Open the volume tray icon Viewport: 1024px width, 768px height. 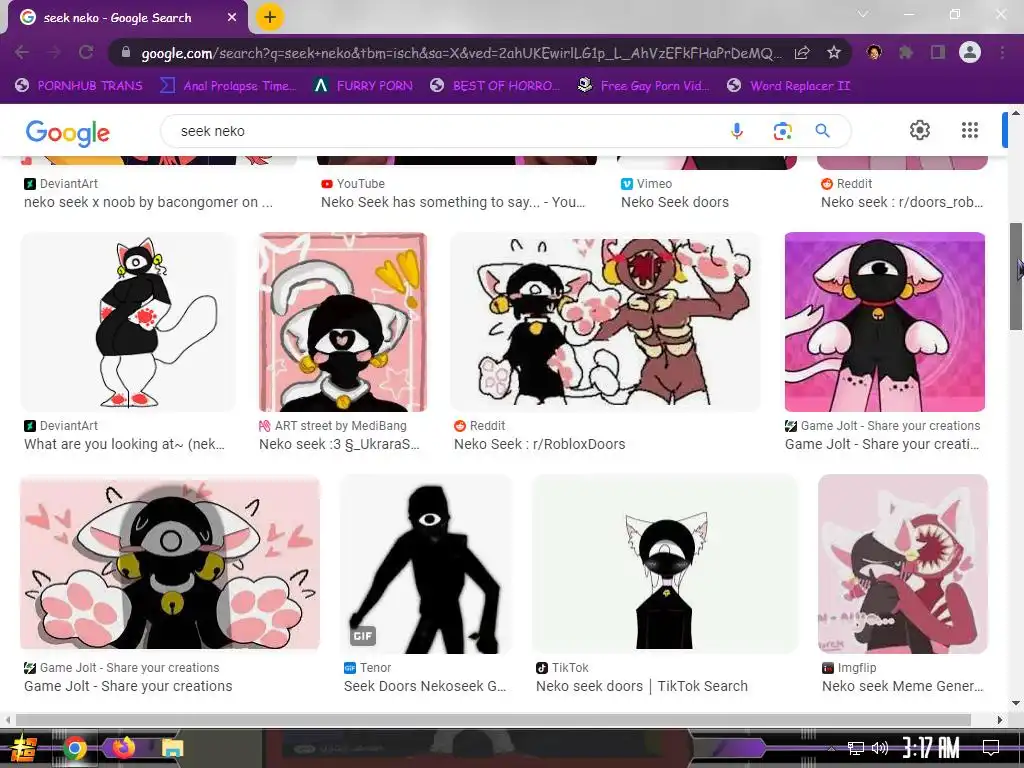880,748
